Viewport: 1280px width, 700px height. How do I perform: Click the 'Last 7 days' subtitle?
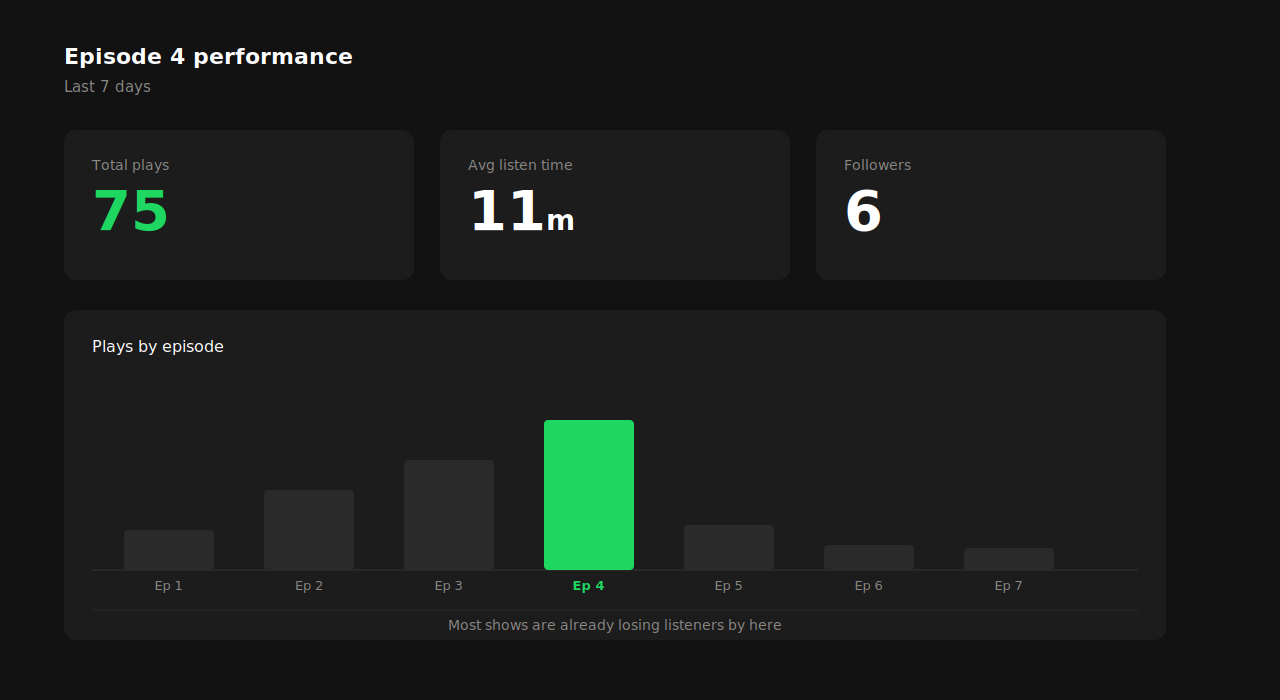click(107, 87)
